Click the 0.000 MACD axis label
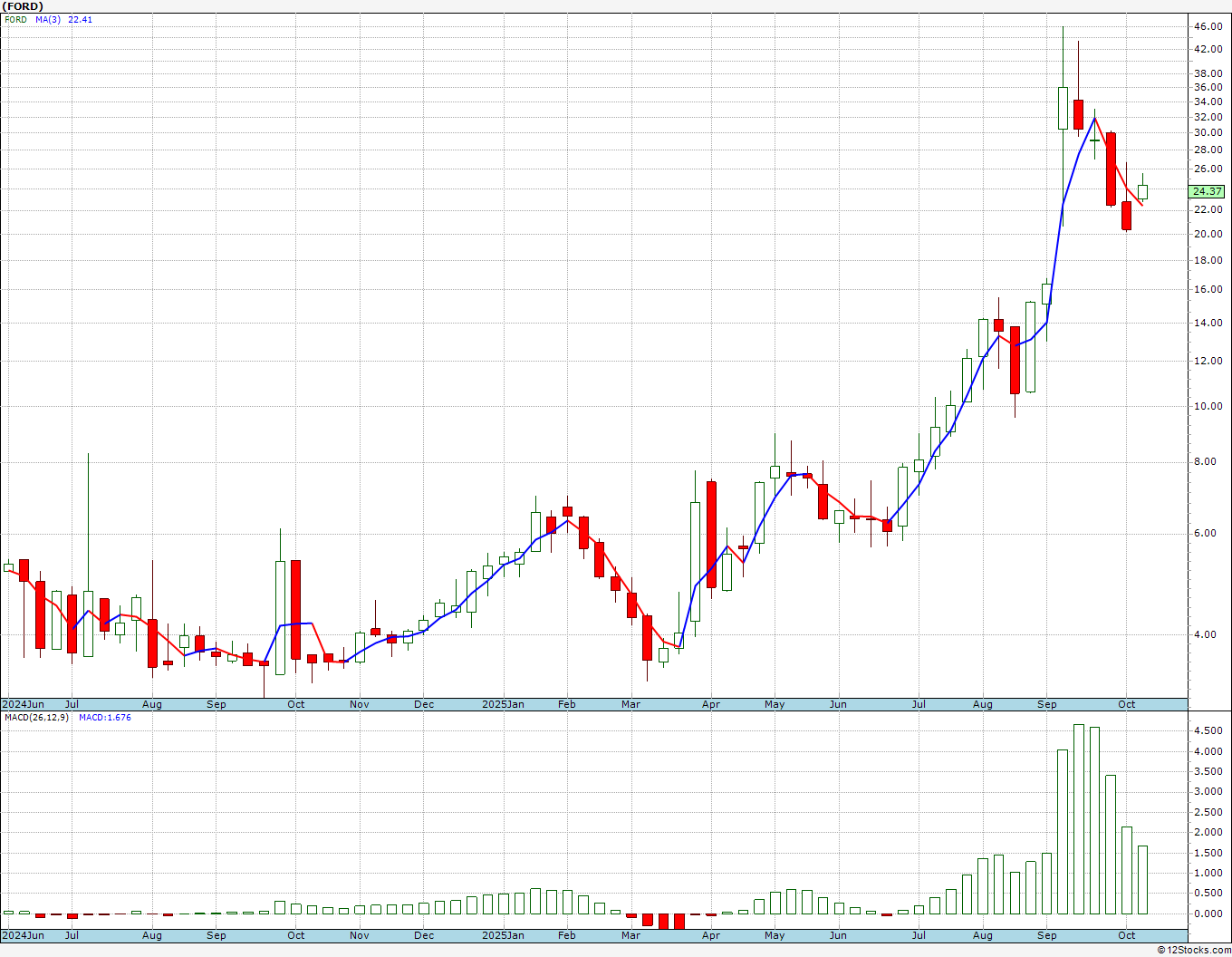The height and width of the screenshot is (957, 1232). (1208, 913)
